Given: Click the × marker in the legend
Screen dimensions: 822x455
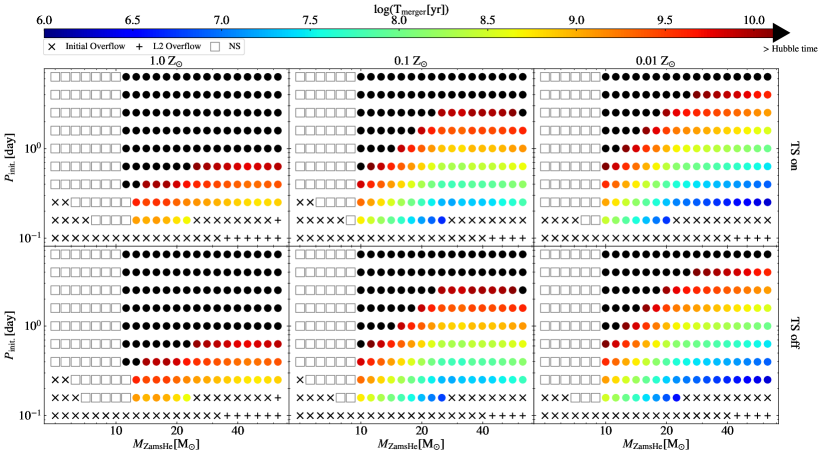Looking at the screenshot, I should [51, 47].
